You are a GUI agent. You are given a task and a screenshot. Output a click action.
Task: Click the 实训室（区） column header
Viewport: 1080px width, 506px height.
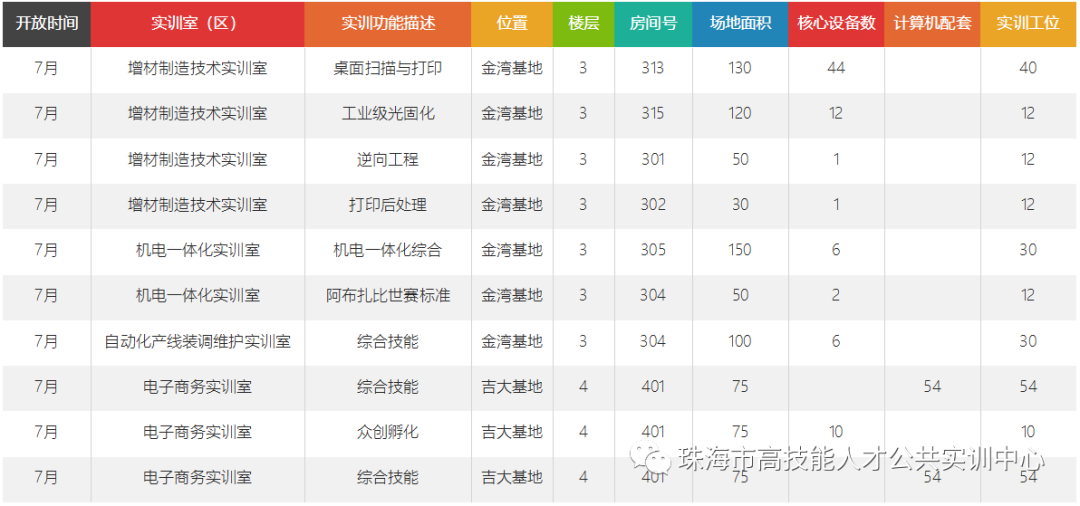(x=198, y=23)
